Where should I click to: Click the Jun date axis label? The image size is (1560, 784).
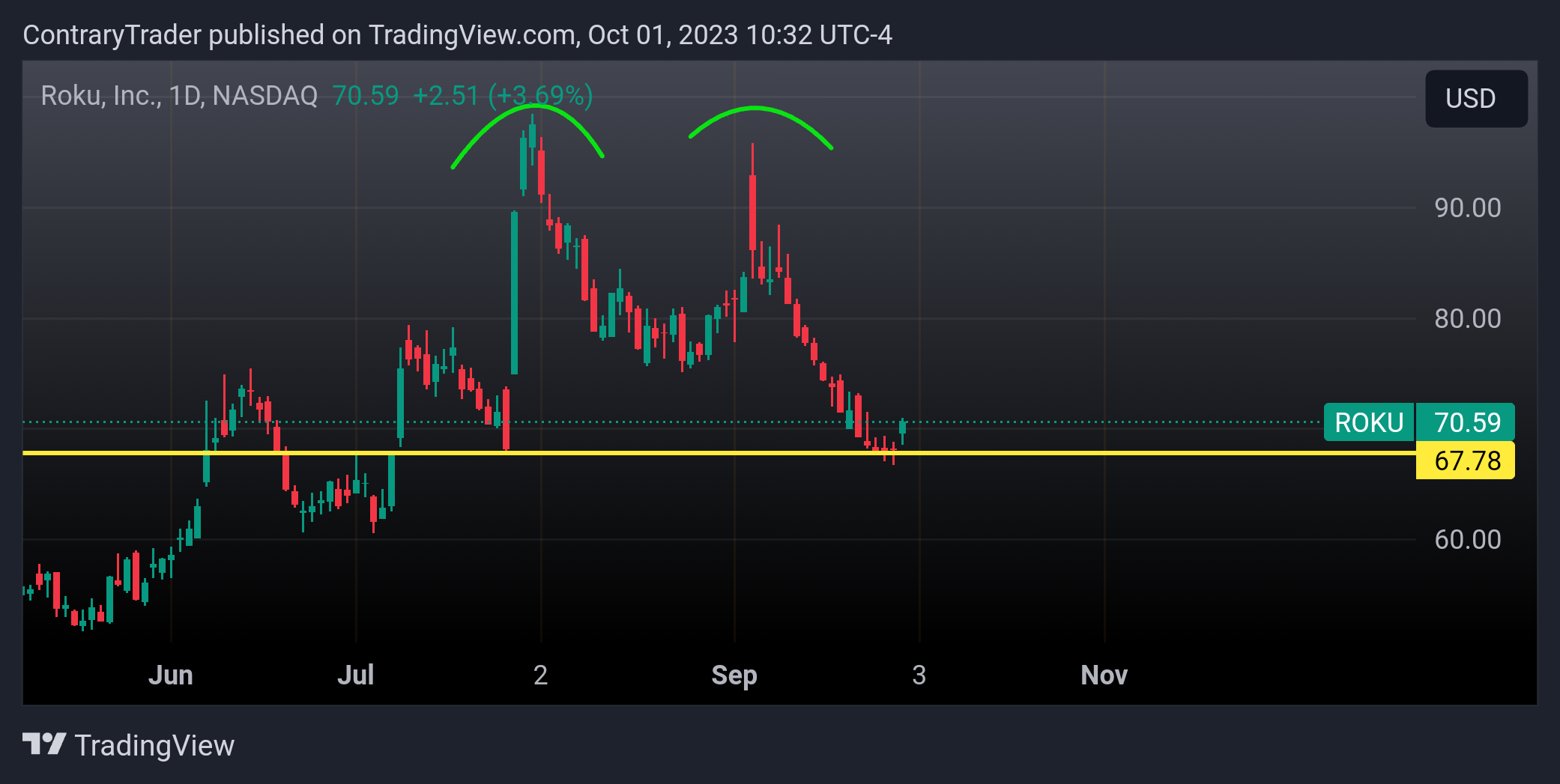tap(171, 675)
